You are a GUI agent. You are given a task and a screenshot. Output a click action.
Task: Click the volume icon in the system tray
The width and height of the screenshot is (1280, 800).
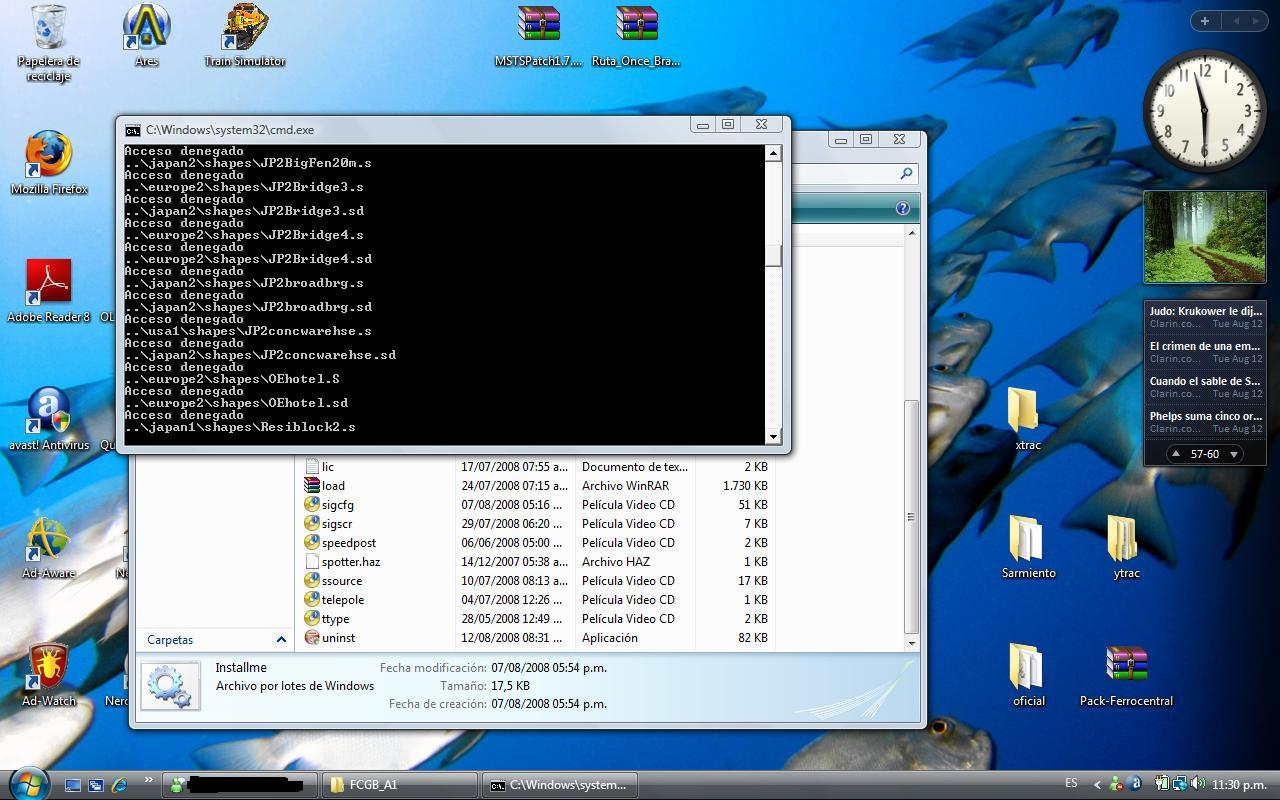[x=1198, y=784]
